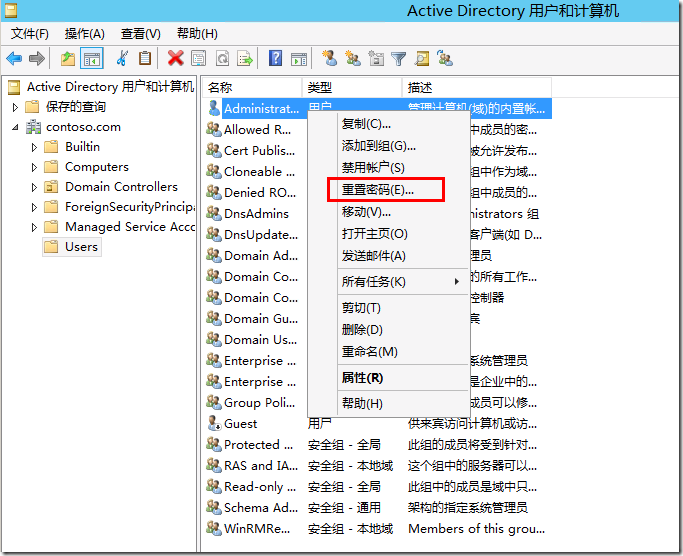The height and width of the screenshot is (556, 683).
Task: Open the 帮助(H) menu in the menu bar
Action: pyautogui.click(x=197, y=34)
